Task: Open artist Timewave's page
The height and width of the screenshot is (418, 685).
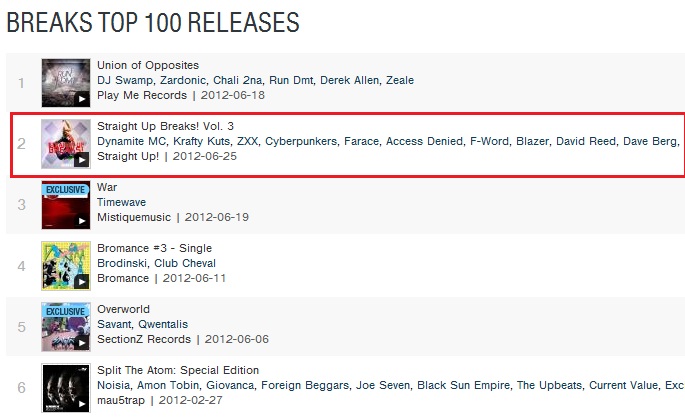Action: tap(121, 202)
